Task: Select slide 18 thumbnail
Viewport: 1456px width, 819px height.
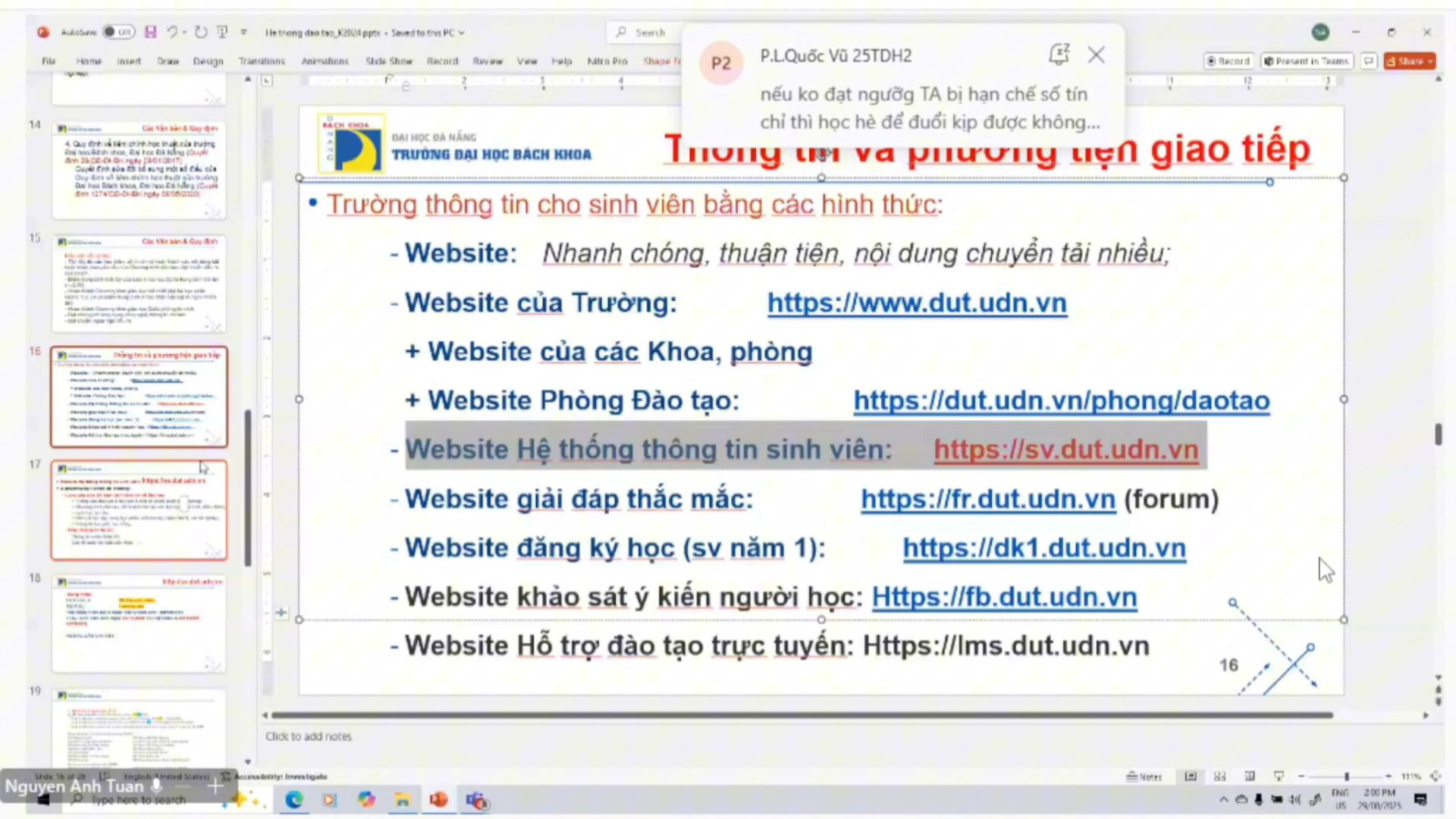Action: click(x=139, y=624)
